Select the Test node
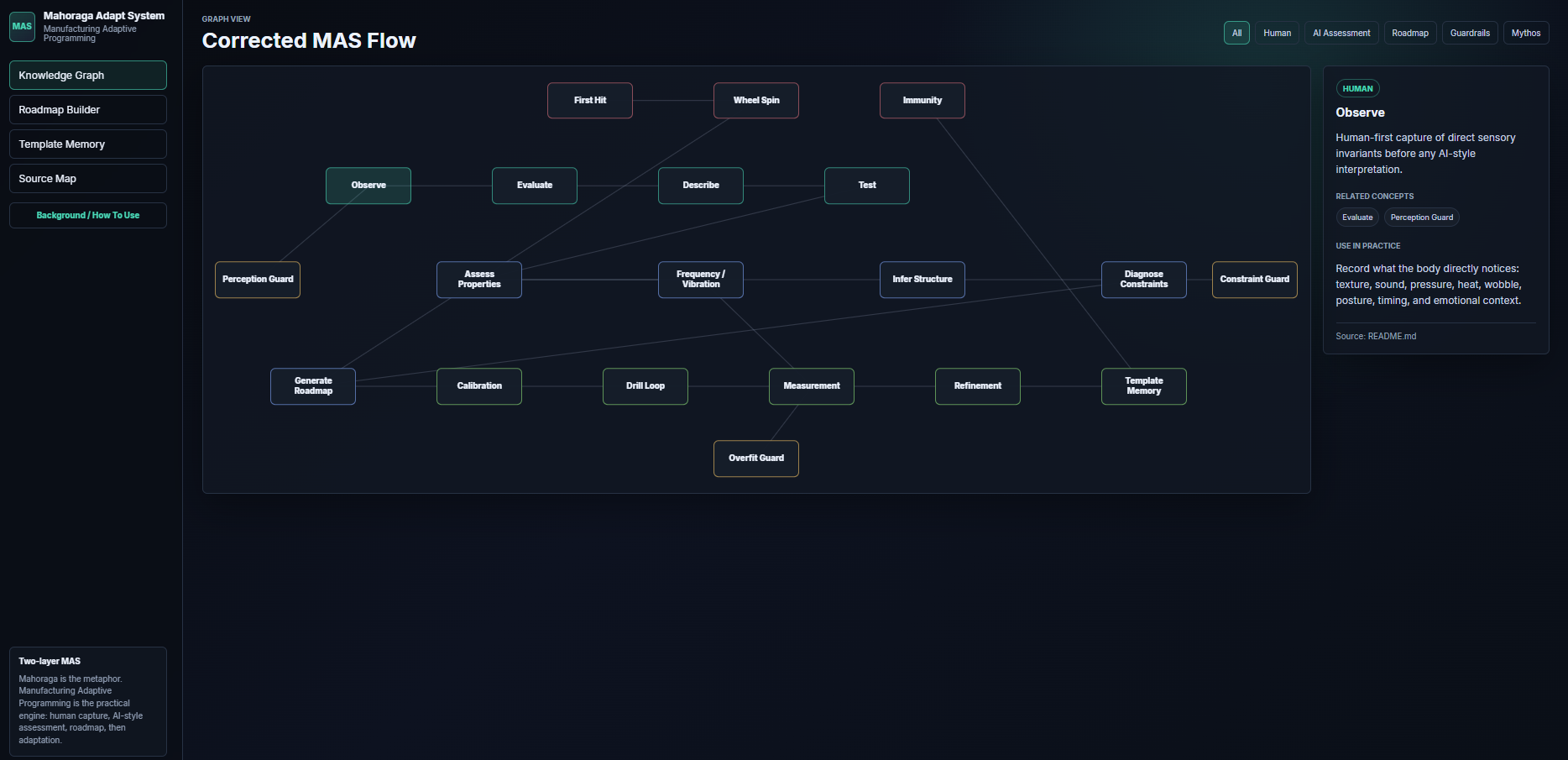Screen dimensions: 1568x760 click(x=867, y=185)
